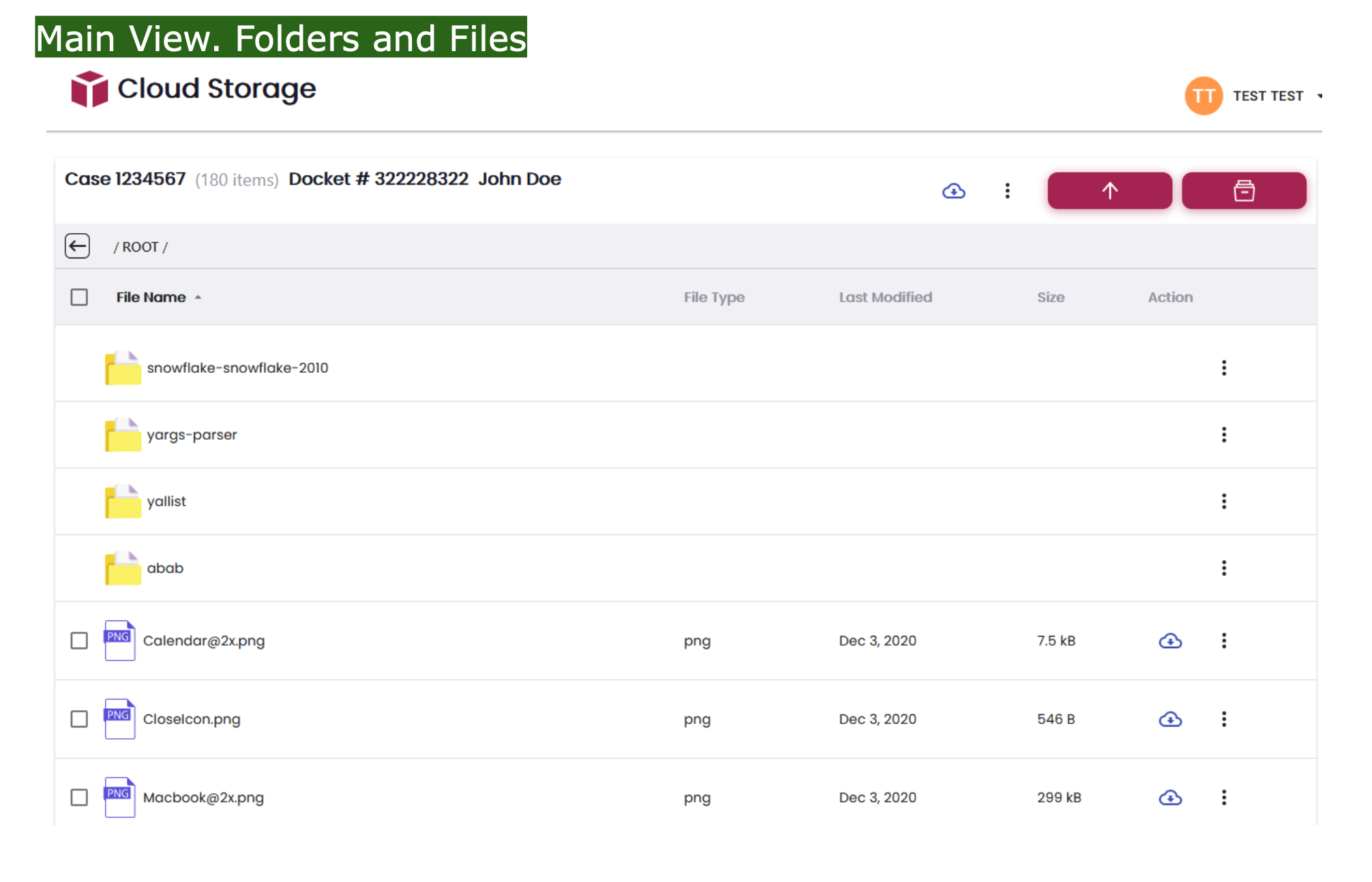This screenshot has height=882, width=1372.
Task: Click the Calendar@2x.png file name
Action: (x=204, y=641)
